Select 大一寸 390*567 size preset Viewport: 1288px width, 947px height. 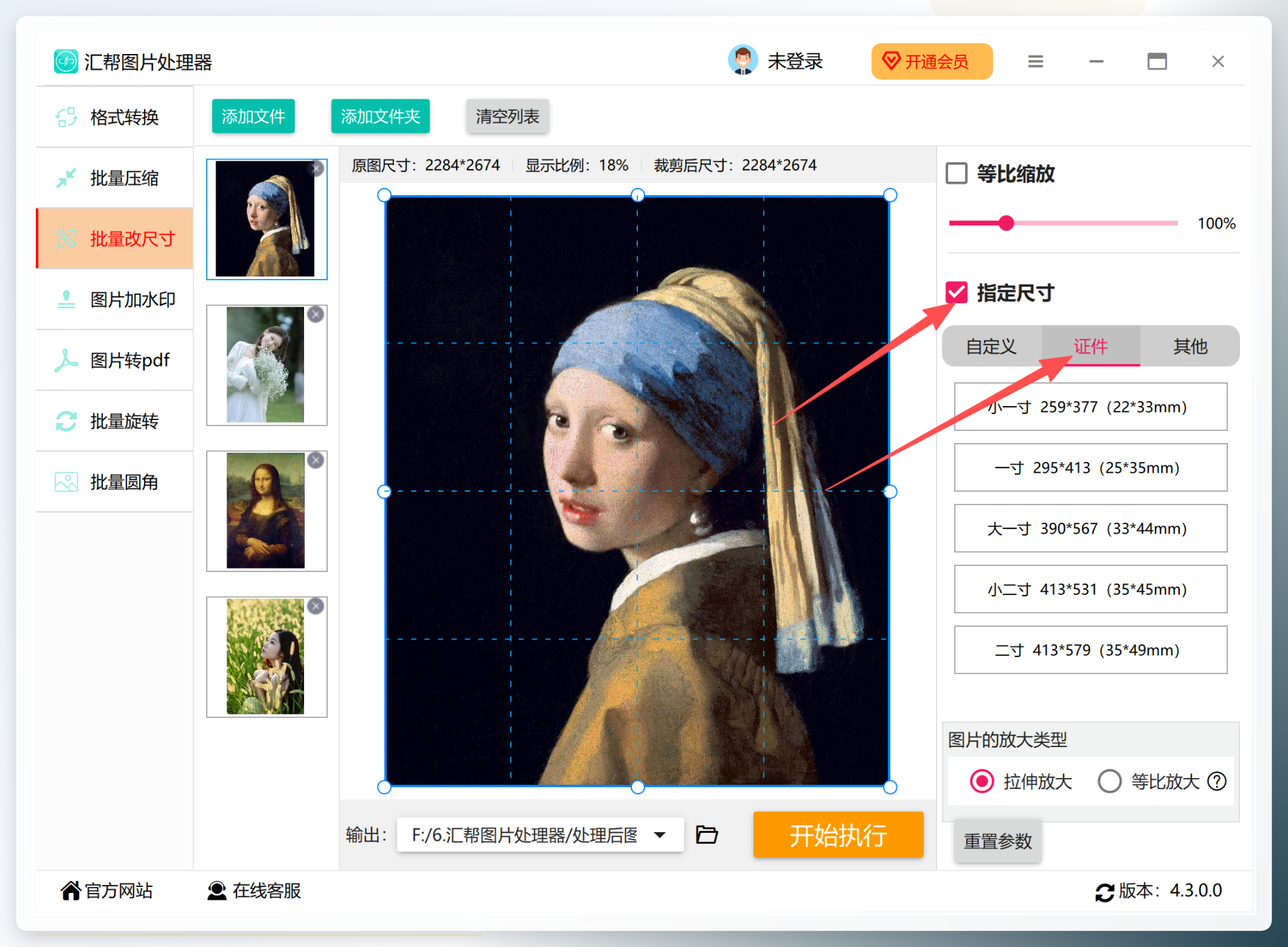[1091, 528]
